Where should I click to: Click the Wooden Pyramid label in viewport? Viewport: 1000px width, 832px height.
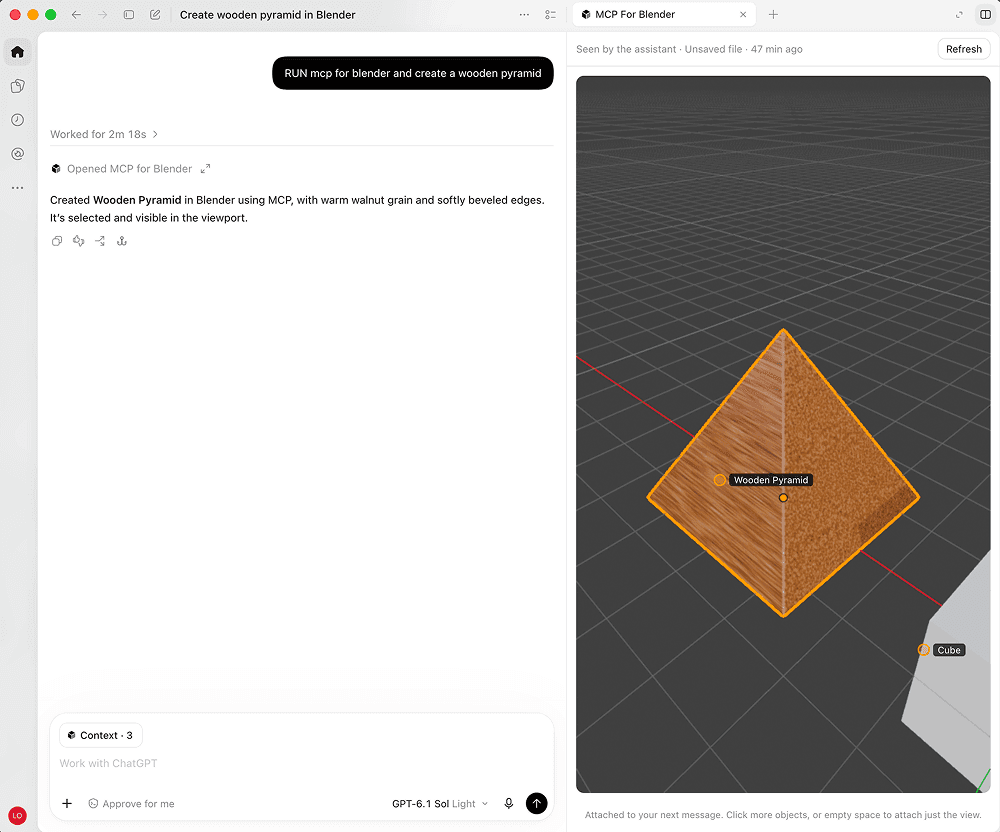[770, 480]
